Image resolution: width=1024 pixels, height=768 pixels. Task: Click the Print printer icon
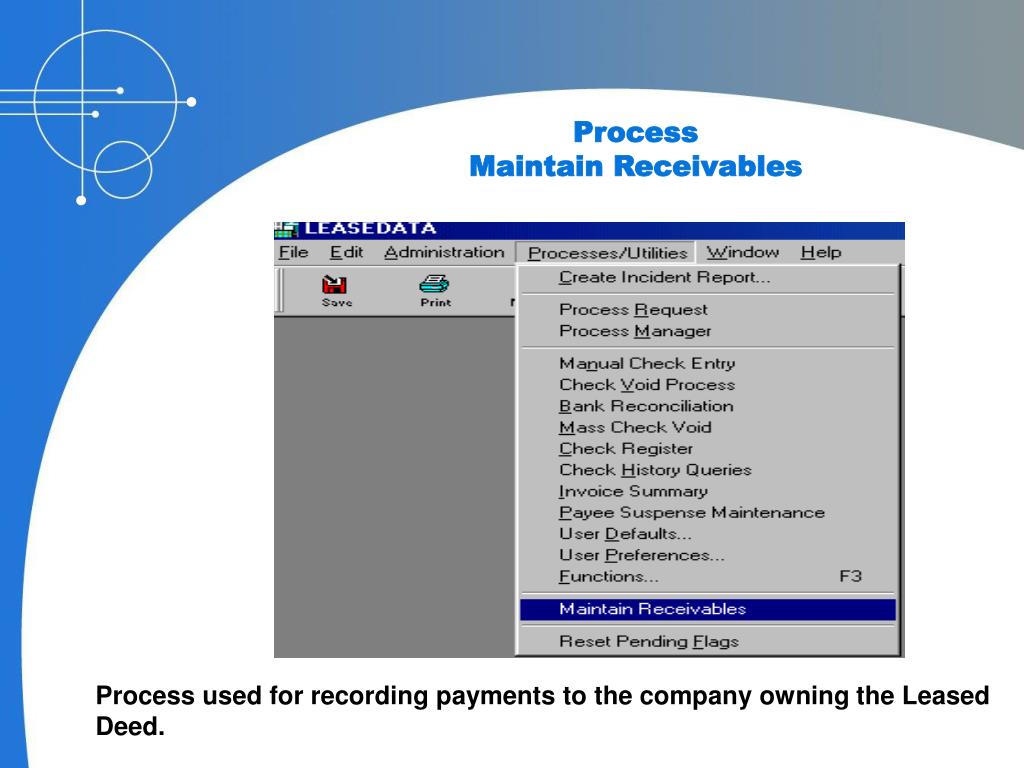434,284
